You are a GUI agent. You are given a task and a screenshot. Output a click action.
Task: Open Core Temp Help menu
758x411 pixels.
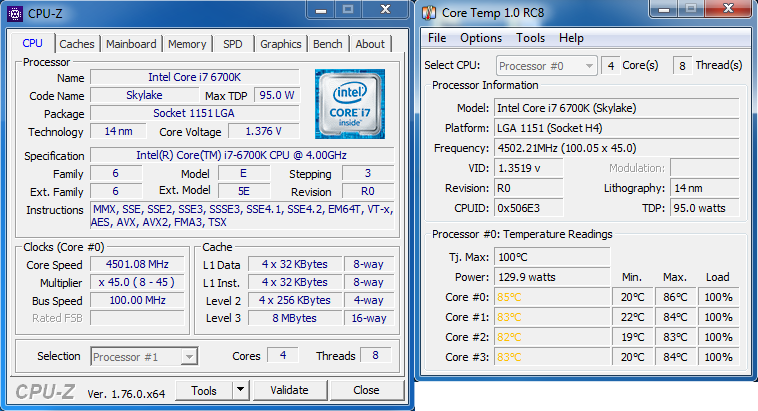click(571, 38)
